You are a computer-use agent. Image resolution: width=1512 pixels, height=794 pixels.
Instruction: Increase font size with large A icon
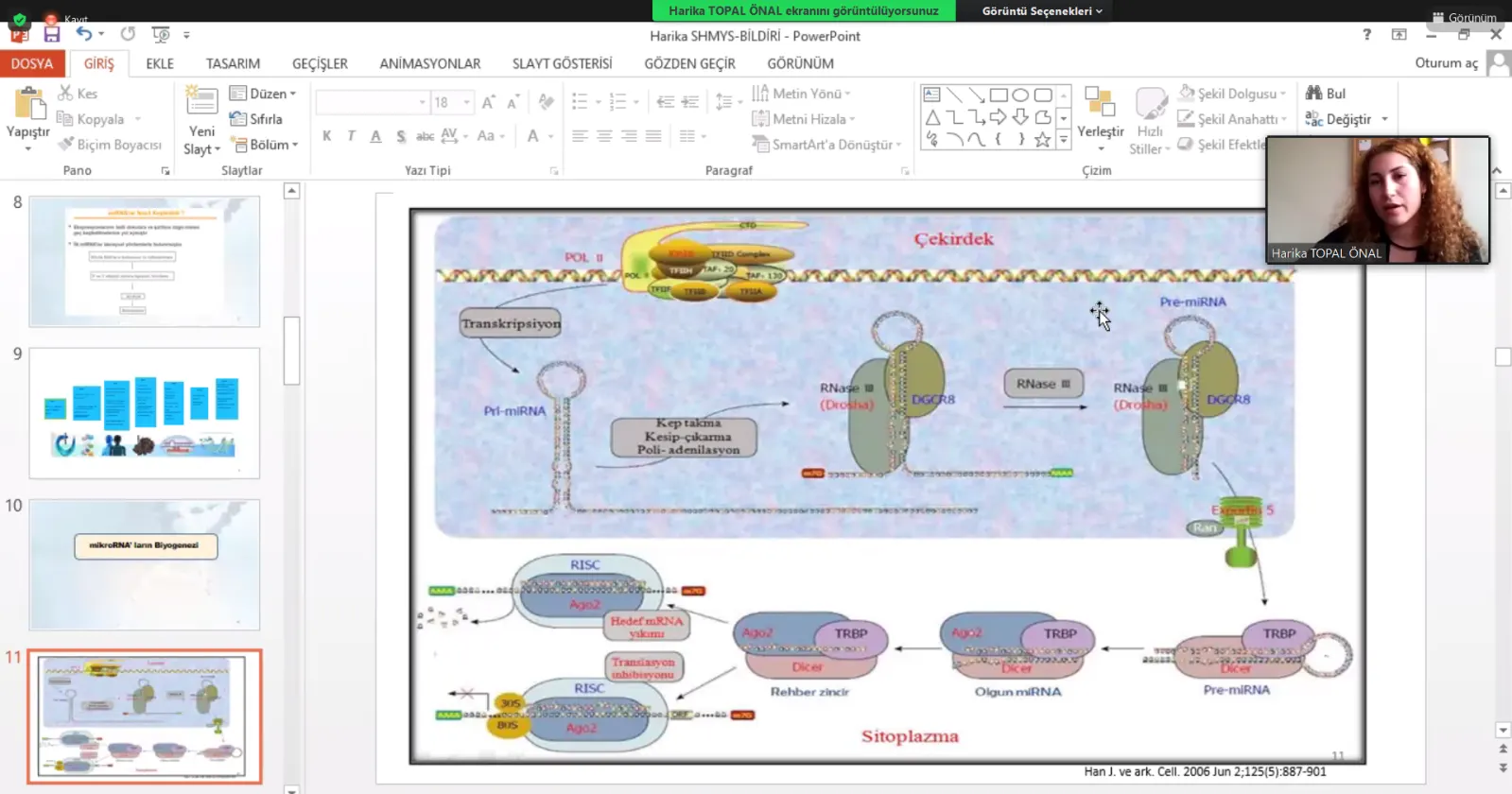coord(488,102)
